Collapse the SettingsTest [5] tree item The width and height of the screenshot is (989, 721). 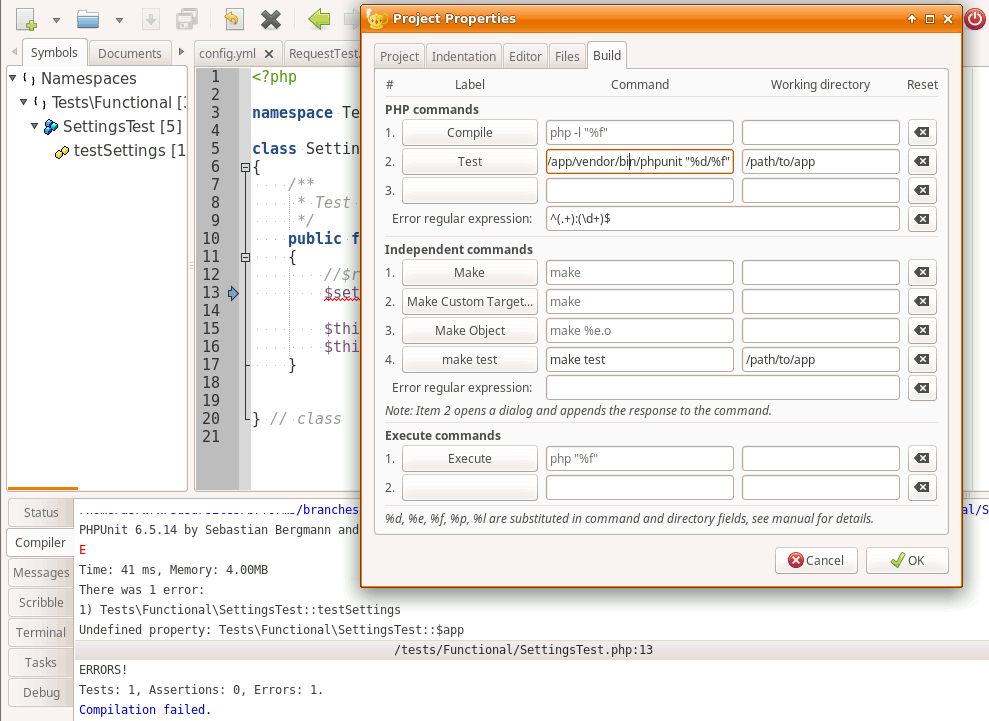[x=34, y=128]
